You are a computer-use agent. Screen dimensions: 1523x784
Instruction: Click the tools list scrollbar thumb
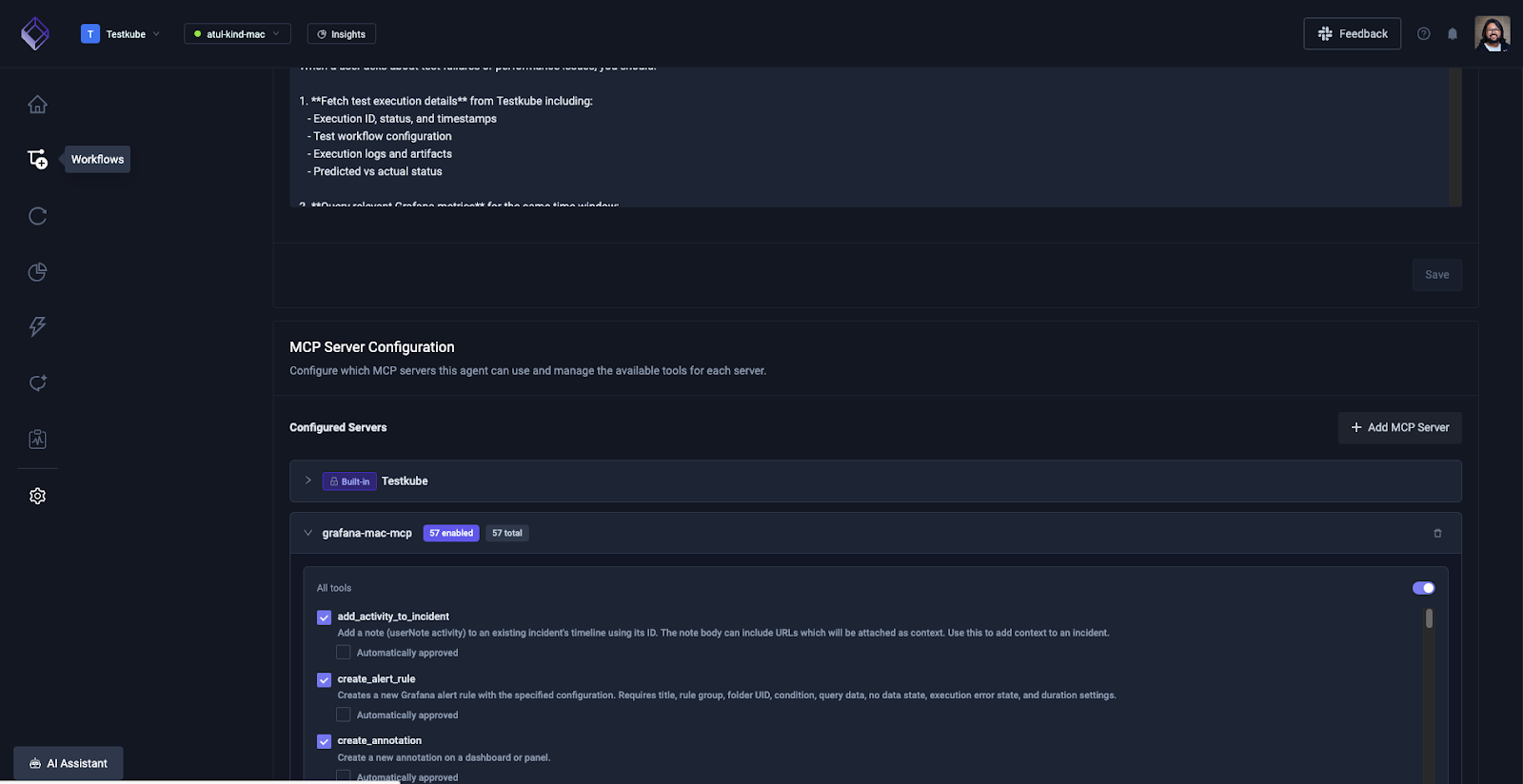(x=1429, y=619)
